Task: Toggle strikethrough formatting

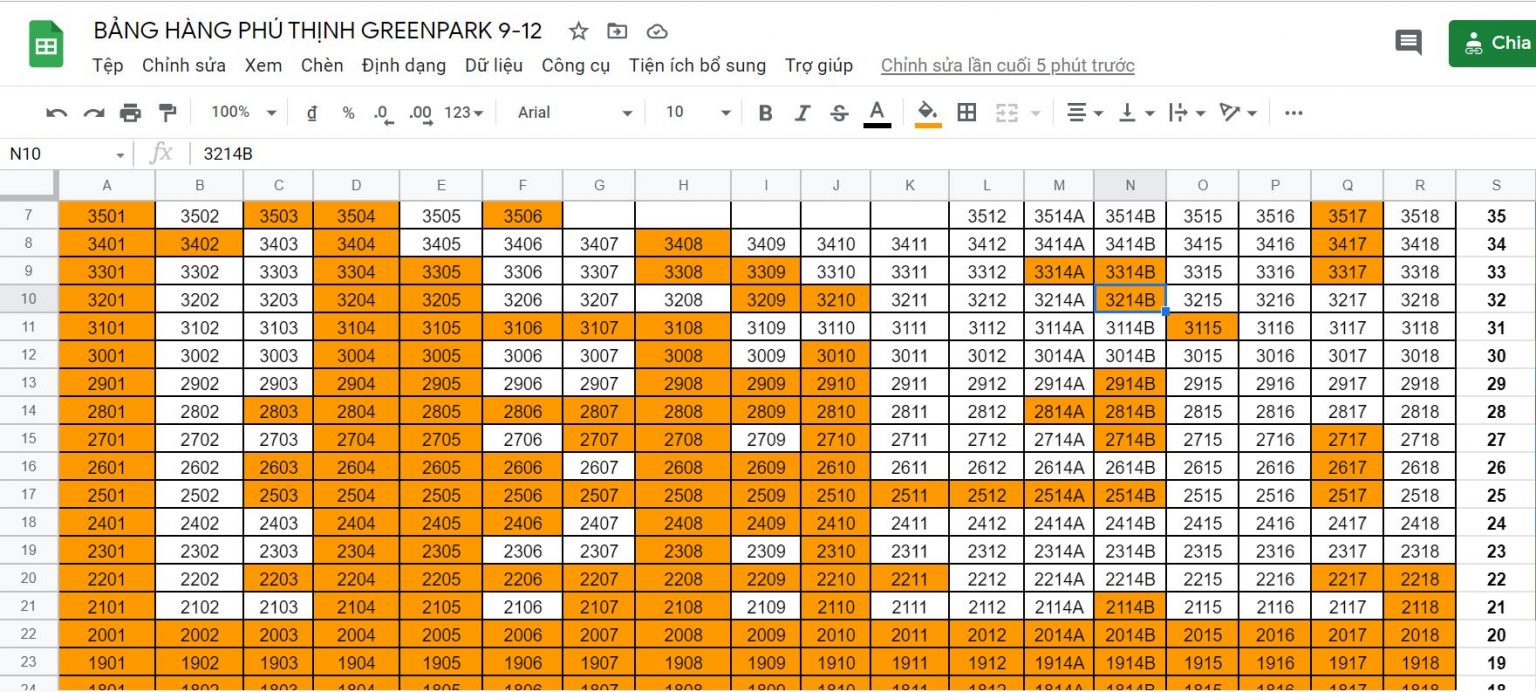Action: (839, 113)
